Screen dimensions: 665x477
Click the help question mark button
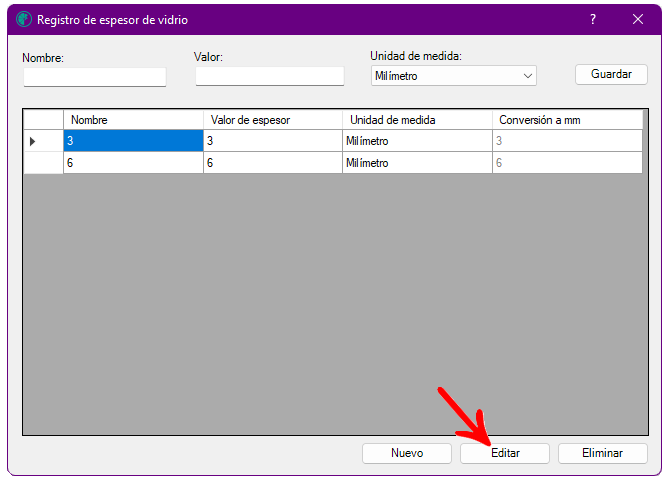[x=593, y=20]
